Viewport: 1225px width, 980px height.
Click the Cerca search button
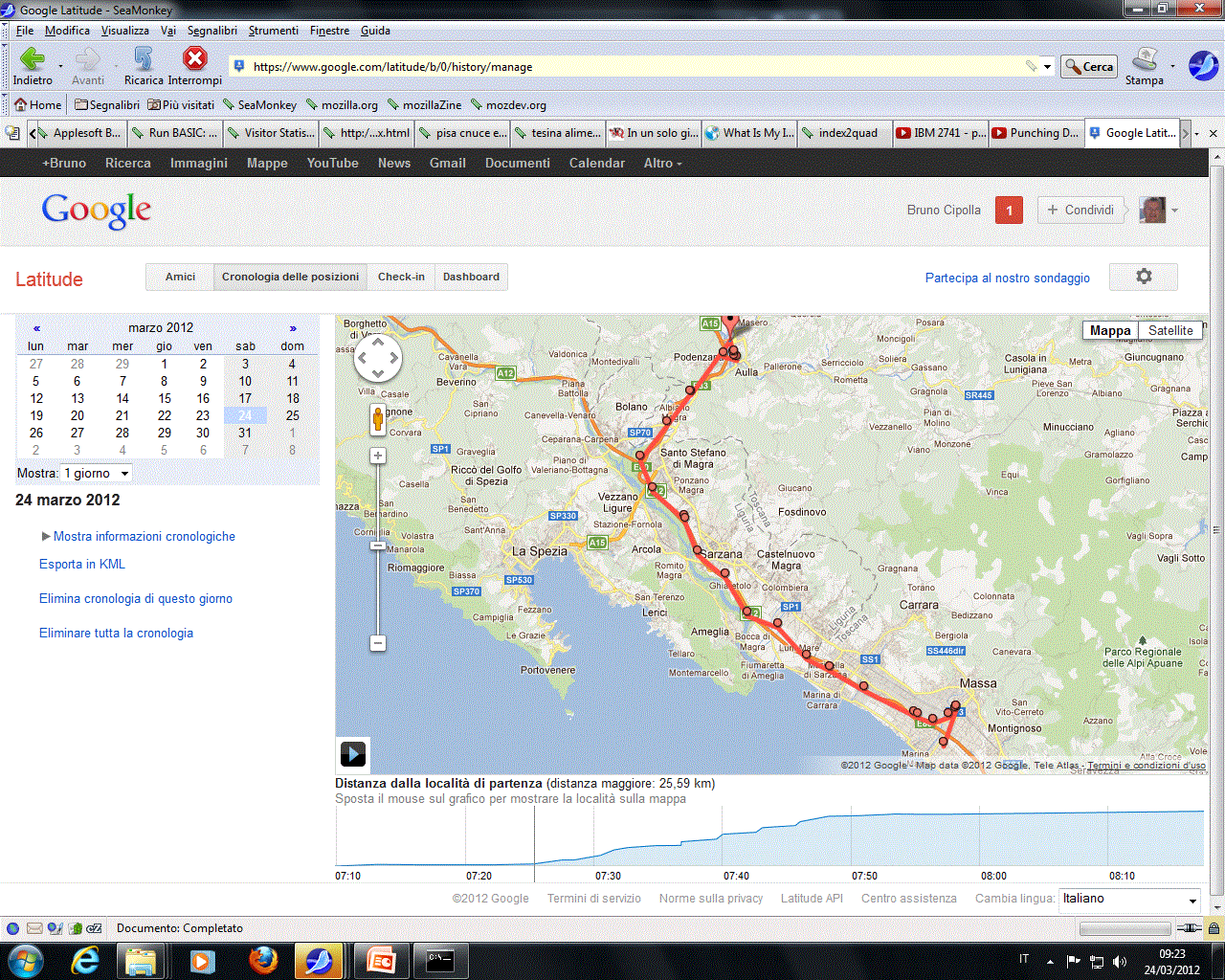click(x=1089, y=67)
